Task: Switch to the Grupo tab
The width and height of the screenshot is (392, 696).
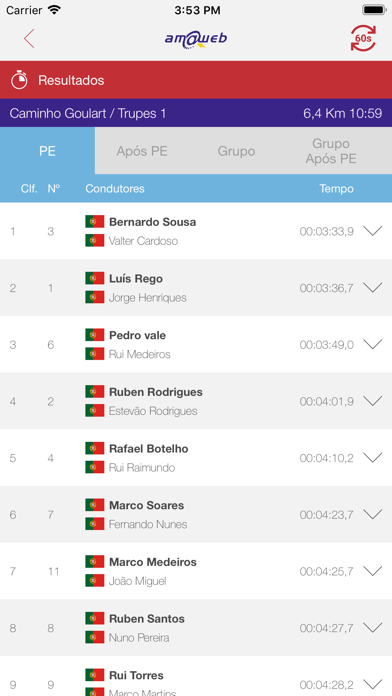Action: [236, 151]
